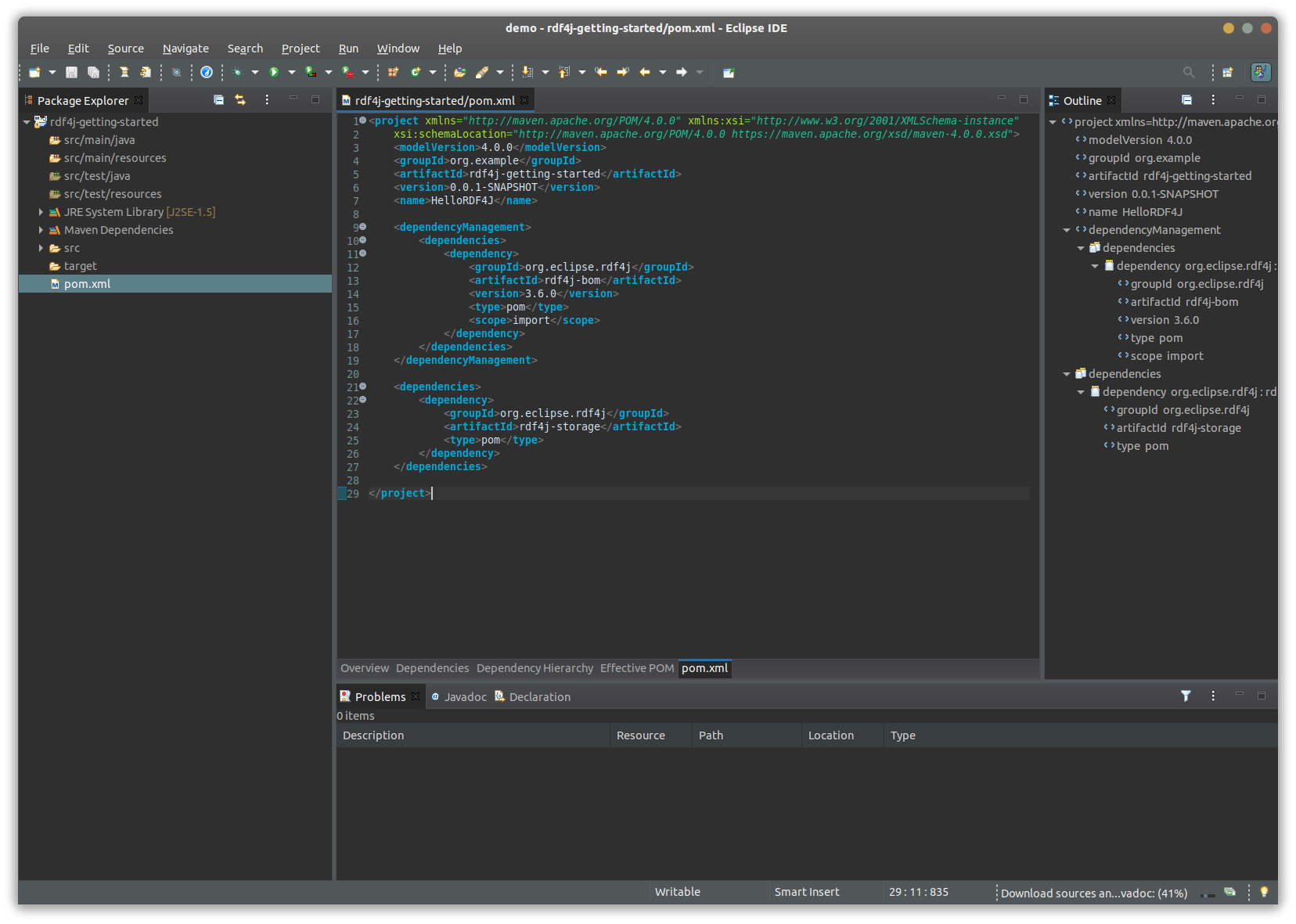1296x924 pixels.
Task: Open the New wizard toolbar icon
Action: tap(34, 72)
